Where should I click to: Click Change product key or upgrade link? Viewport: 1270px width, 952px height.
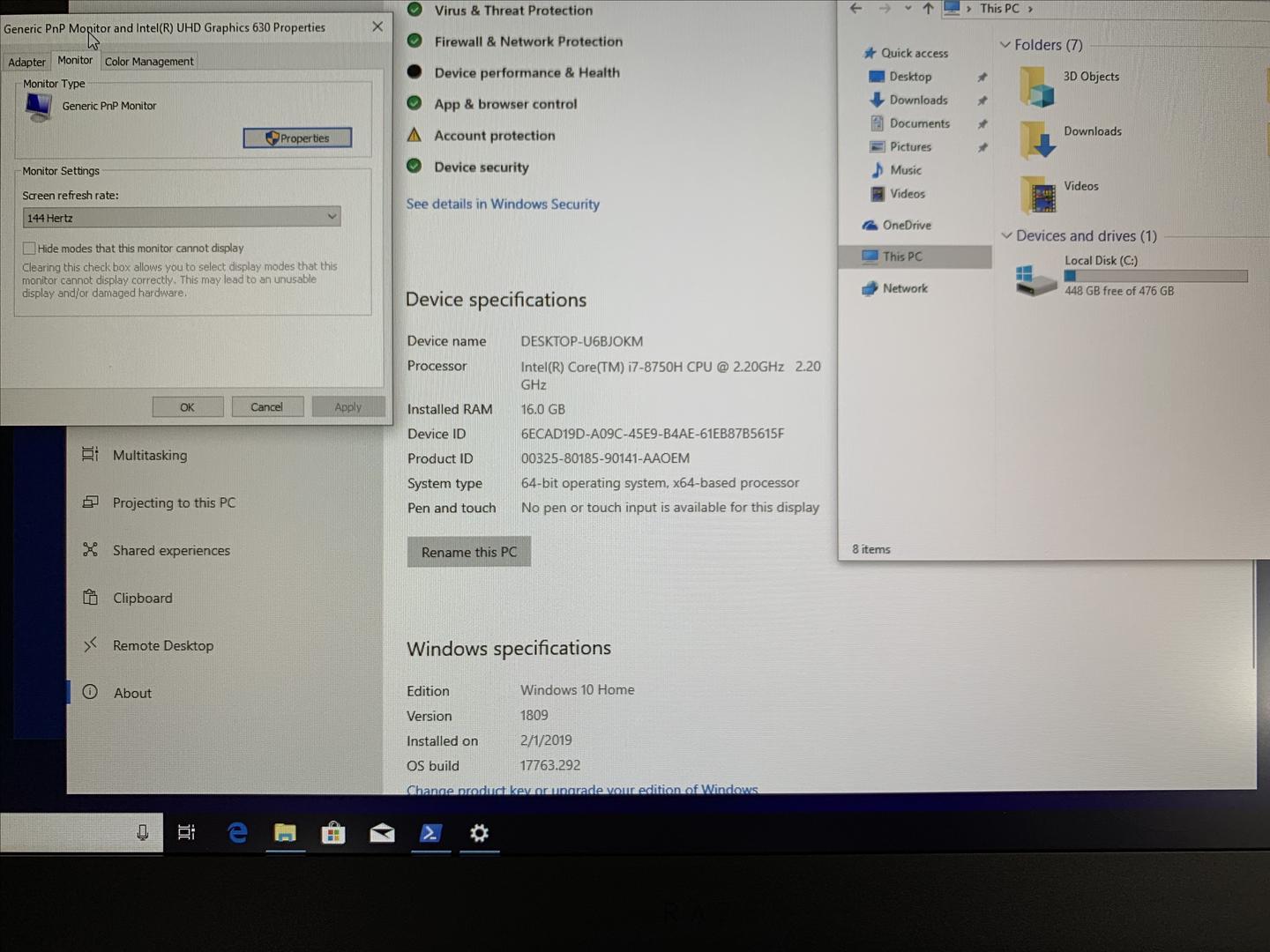582,789
